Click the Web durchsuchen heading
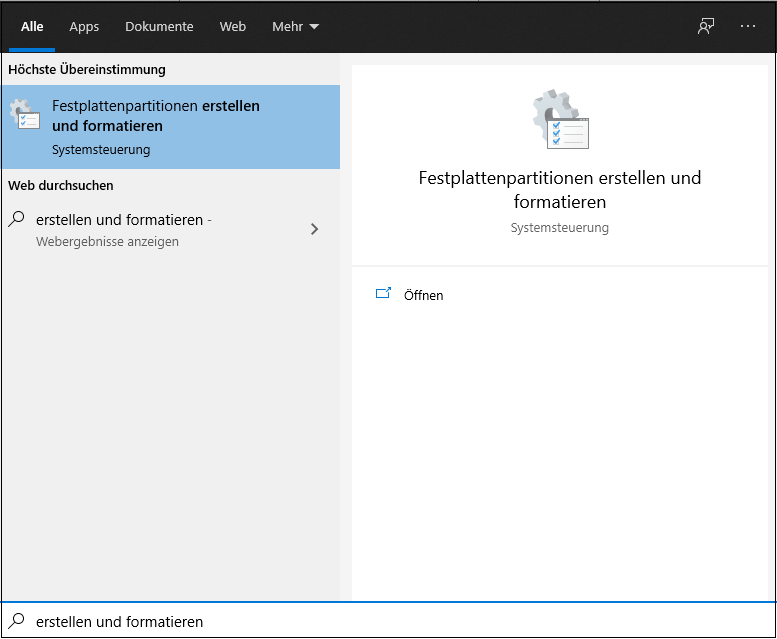The image size is (777, 639). [60, 186]
